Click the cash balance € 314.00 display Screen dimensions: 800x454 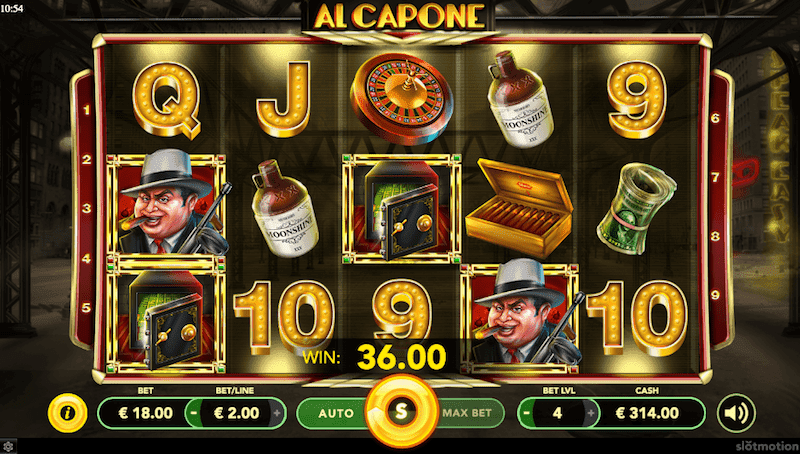click(x=646, y=413)
